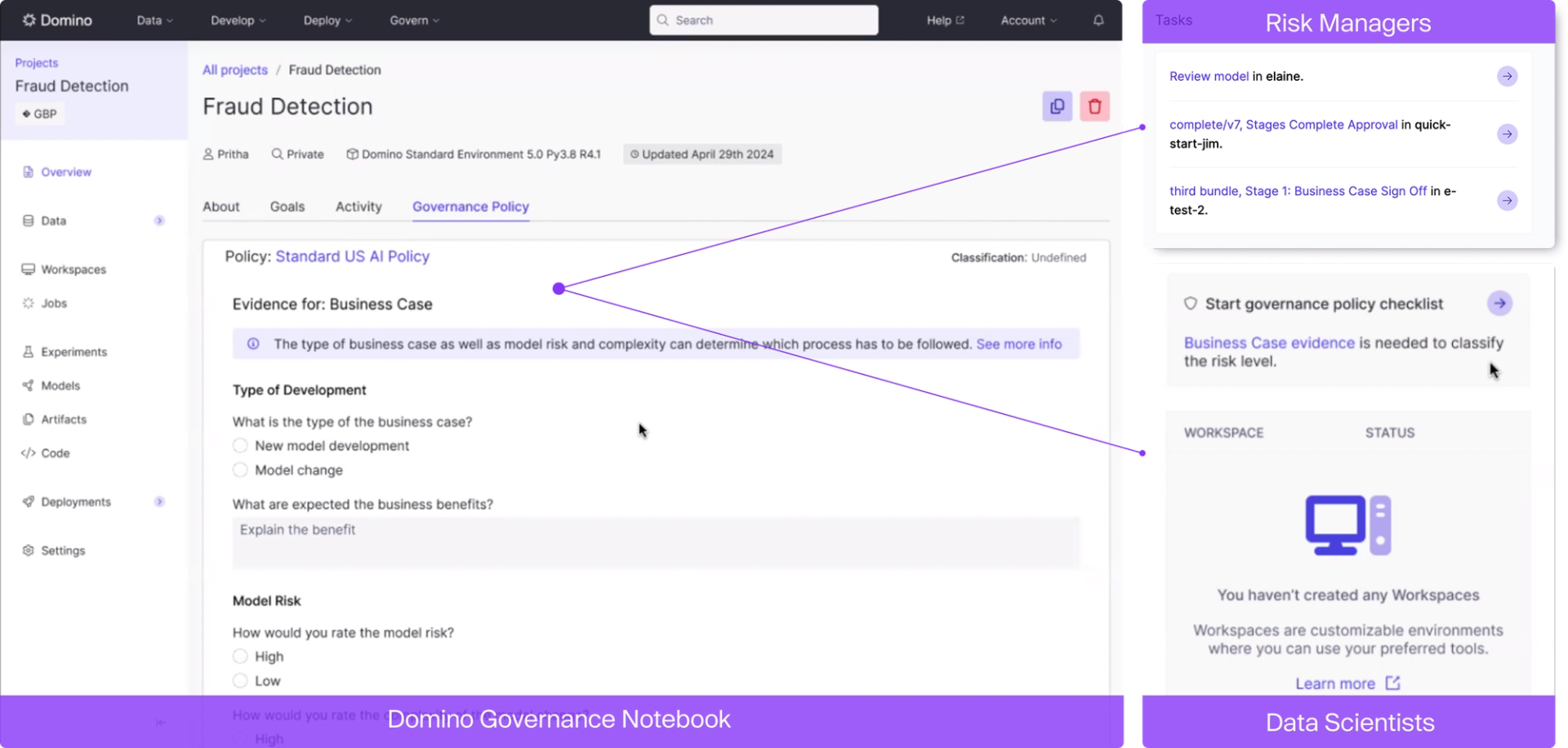The image size is (1568, 748).
Task: Switch to the About tab
Action: [x=221, y=207]
